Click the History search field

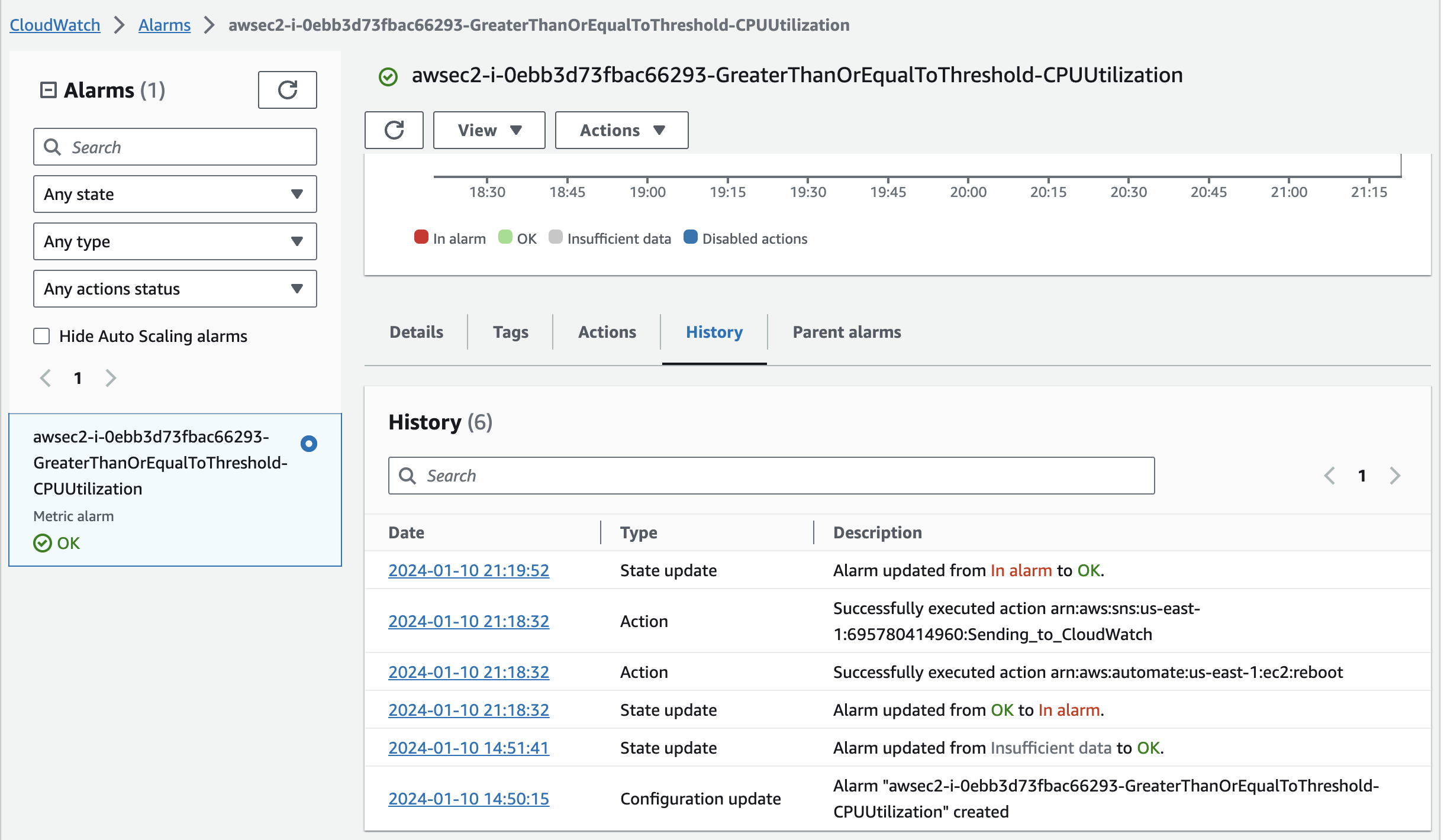[x=771, y=476]
